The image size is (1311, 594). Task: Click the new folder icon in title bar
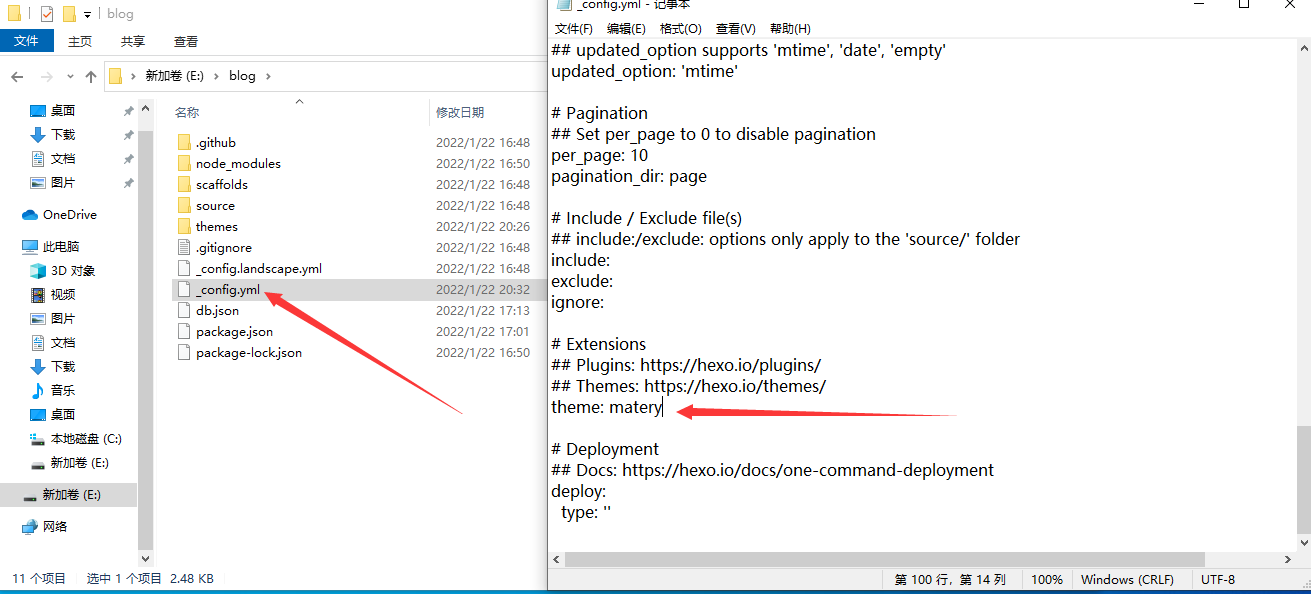(68, 14)
